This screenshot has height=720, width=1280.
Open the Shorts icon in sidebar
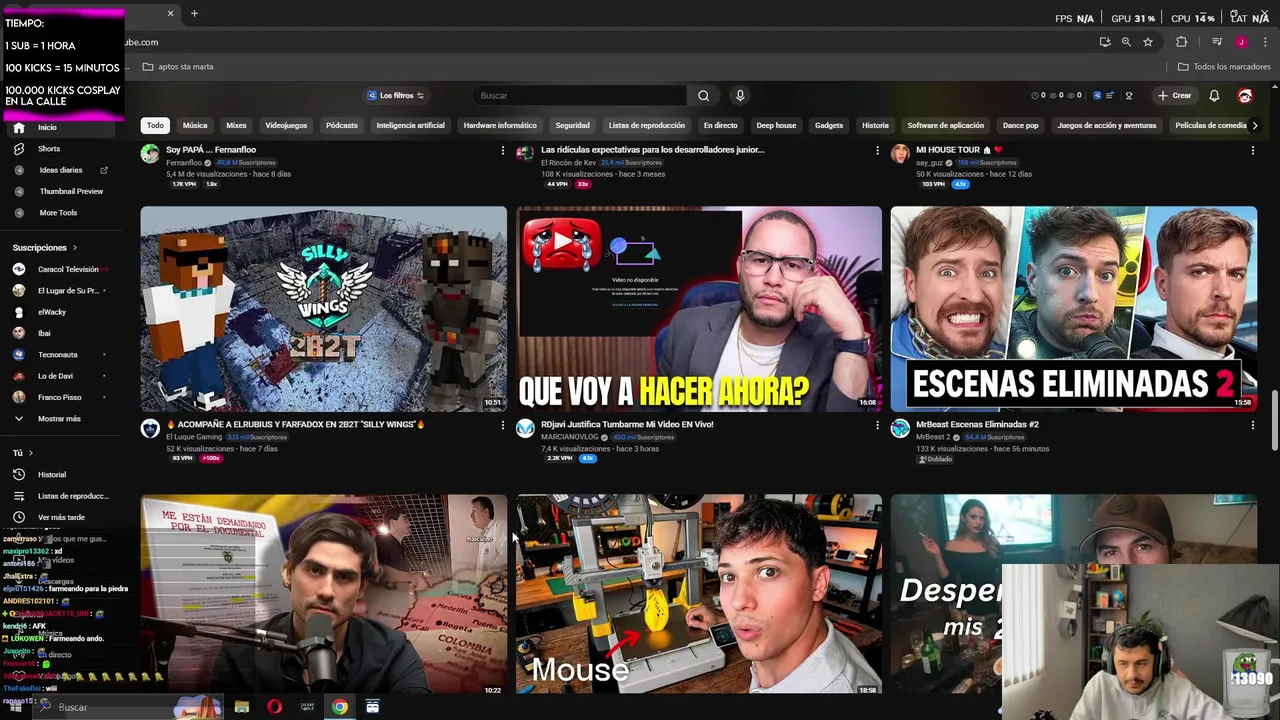[x=19, y=149]
